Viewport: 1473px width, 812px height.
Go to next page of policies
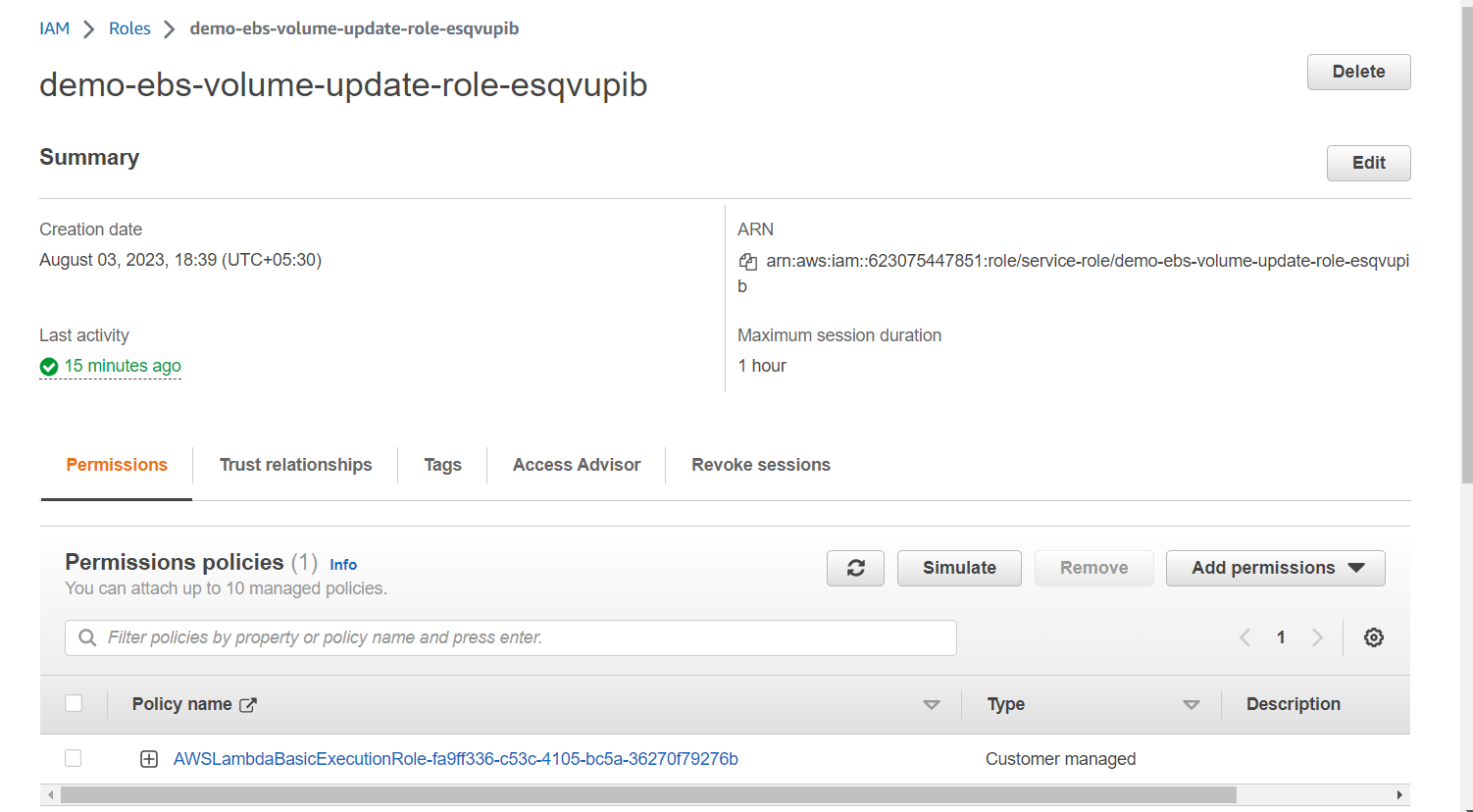(1317, 637)
